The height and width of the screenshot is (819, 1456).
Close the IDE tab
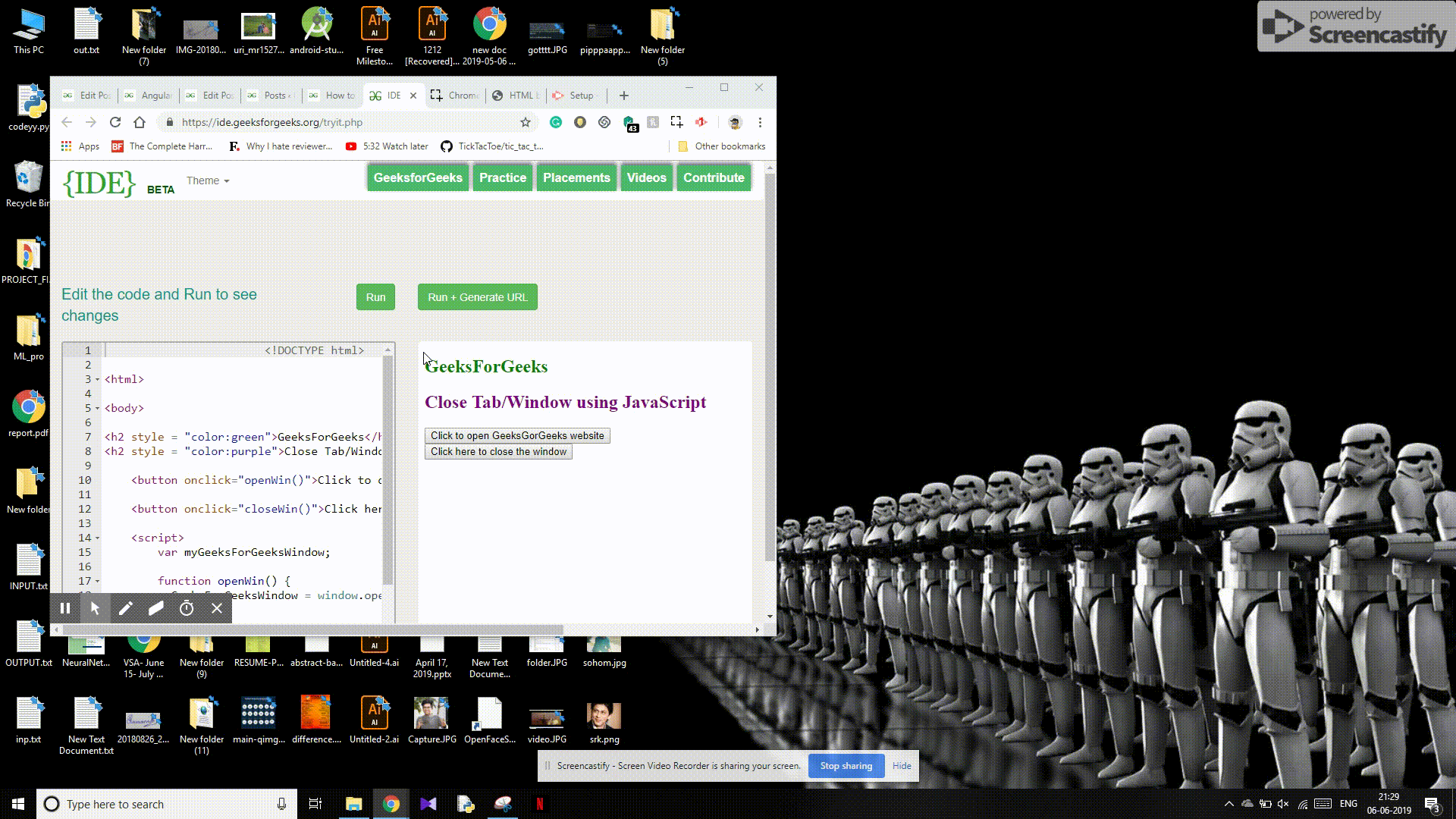[x=413, y=96]
